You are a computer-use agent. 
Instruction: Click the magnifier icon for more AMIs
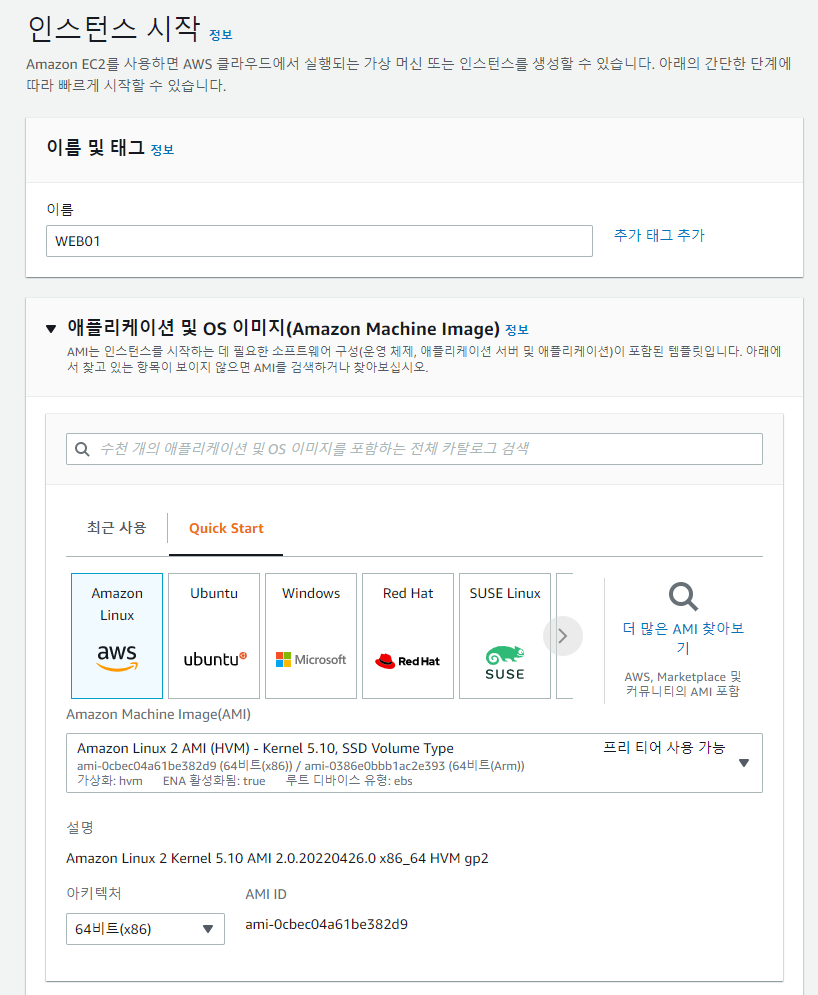(x=683, y=596)
